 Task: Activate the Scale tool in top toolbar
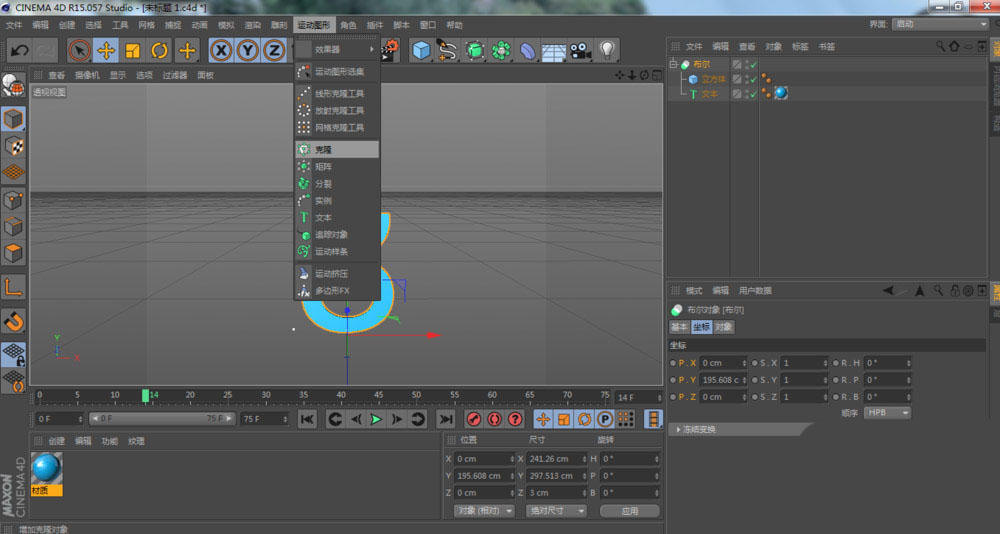133,50
